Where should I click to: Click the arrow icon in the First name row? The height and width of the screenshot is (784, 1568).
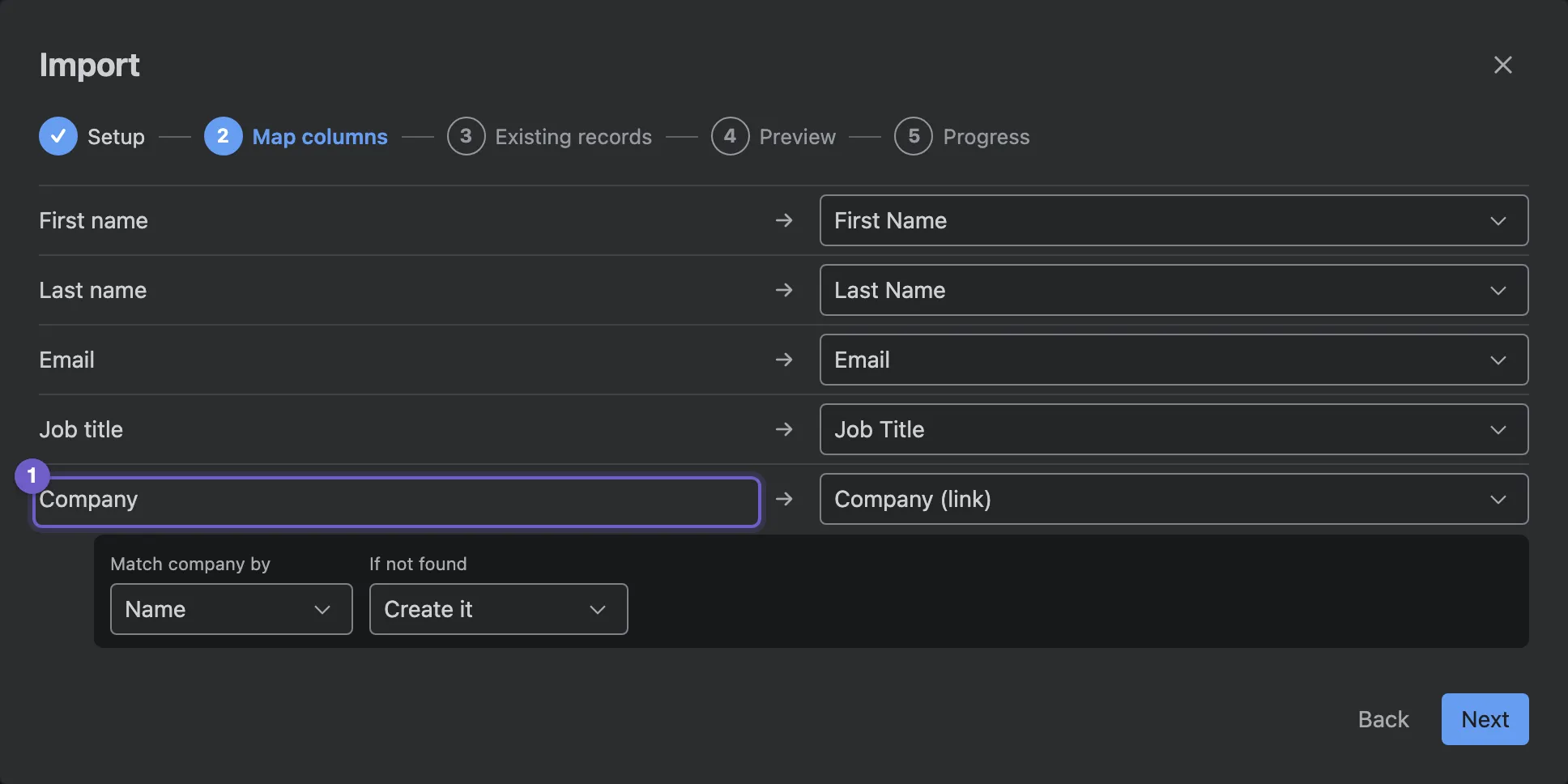[x=784, y=220]
